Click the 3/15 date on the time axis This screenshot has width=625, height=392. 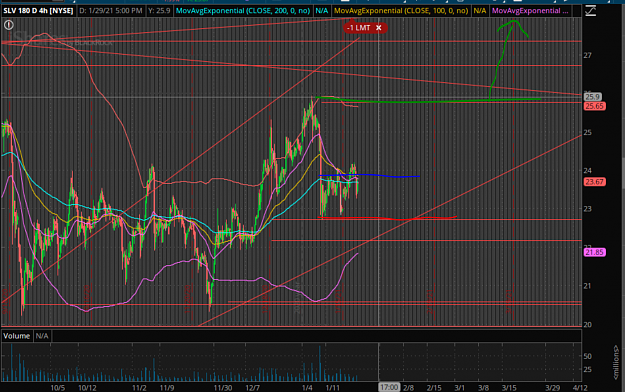509,388
